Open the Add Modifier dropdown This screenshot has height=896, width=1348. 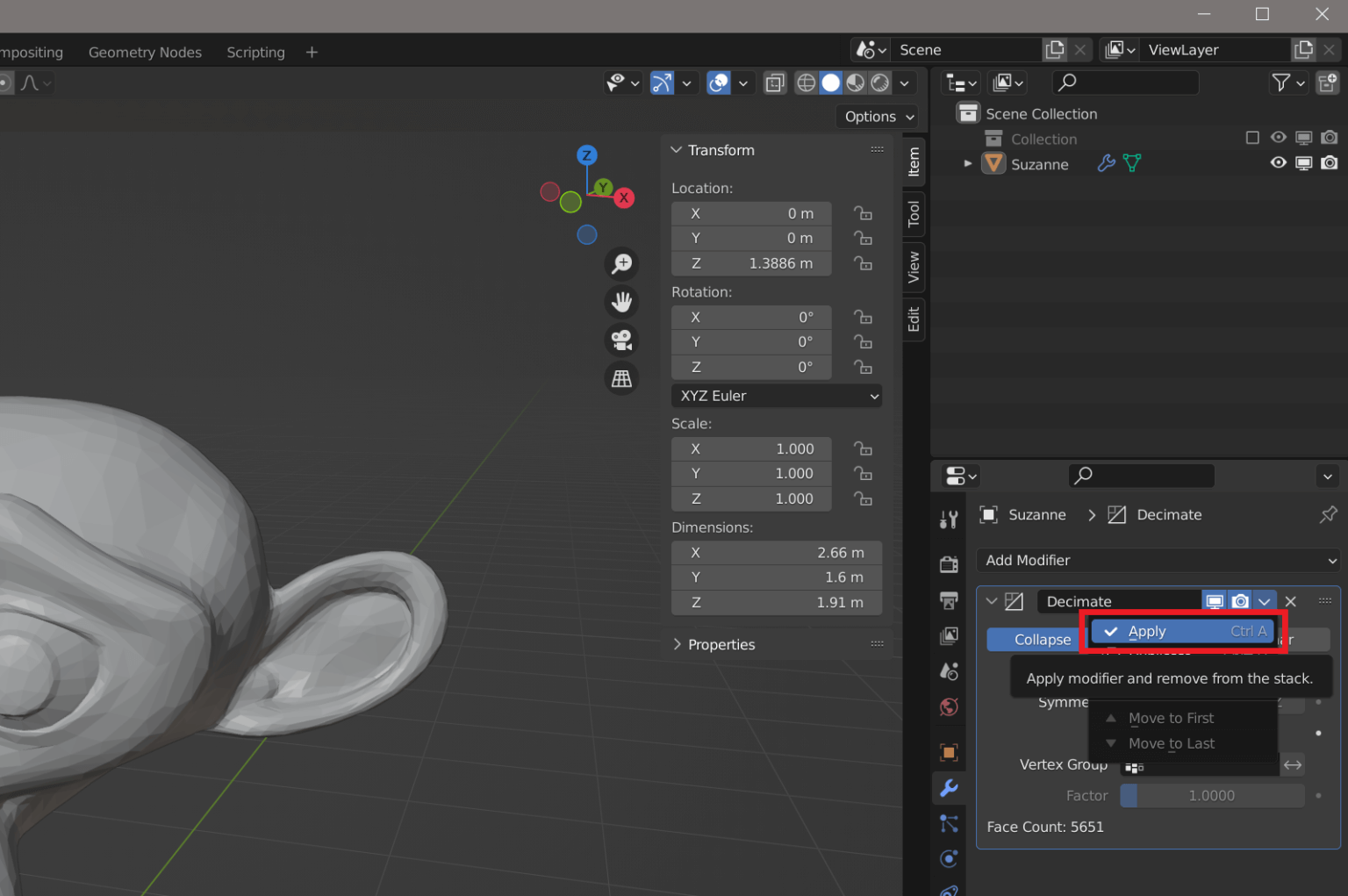tap(1158, 560)
